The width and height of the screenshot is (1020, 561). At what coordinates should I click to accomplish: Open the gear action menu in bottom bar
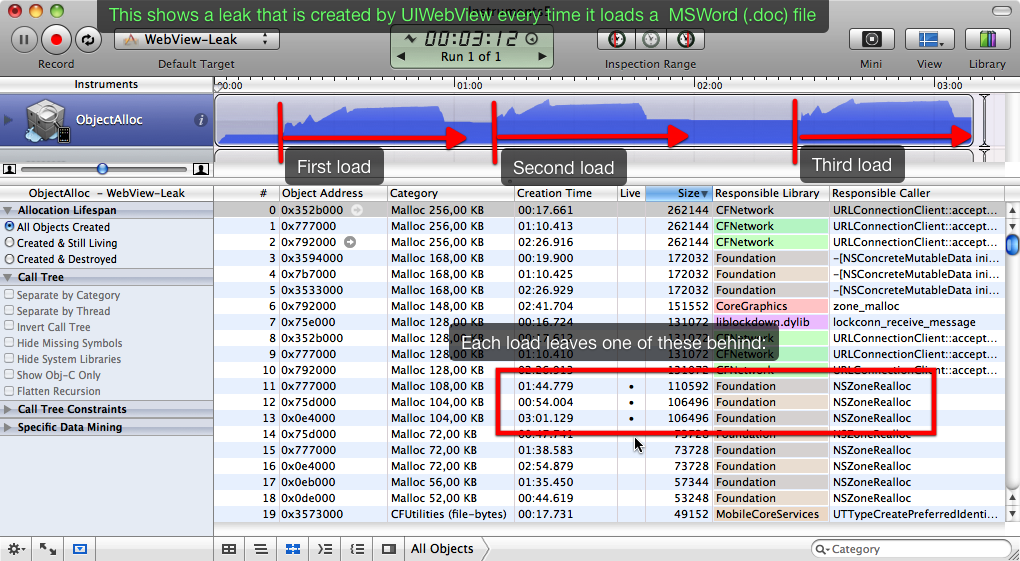pyautogui.click(x=16, y=549)
